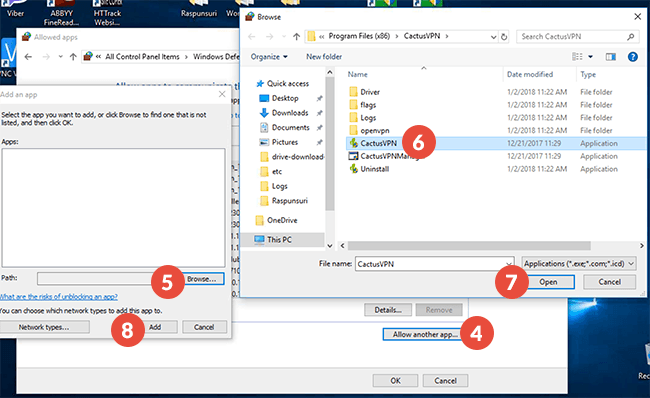Click the Back arrow in Browse dialog
The width and height of the screenshot is (650, 398).
tap(252, 36)
